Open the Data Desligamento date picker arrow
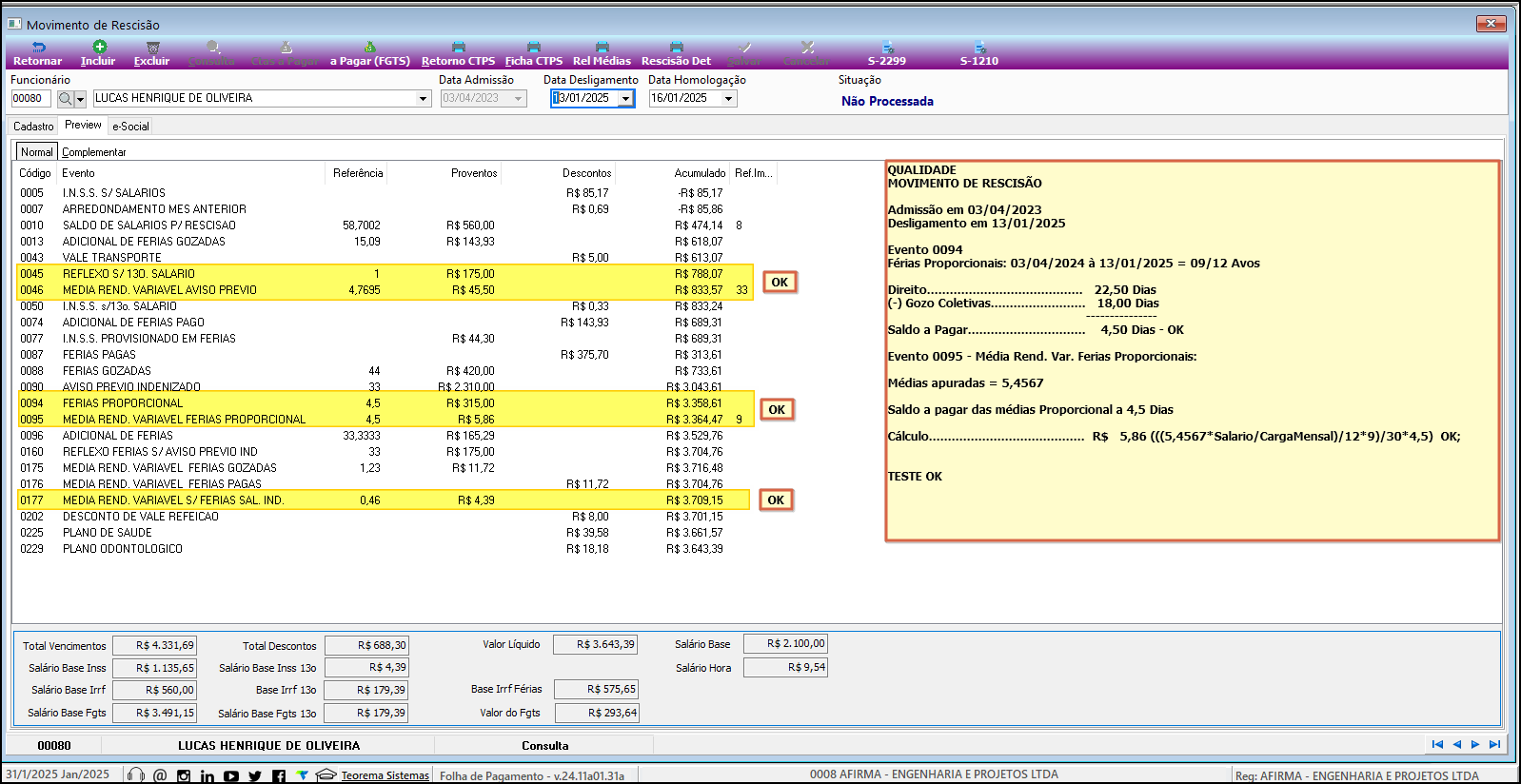Viewport: 1521px width, 784px height. (626, 98)
